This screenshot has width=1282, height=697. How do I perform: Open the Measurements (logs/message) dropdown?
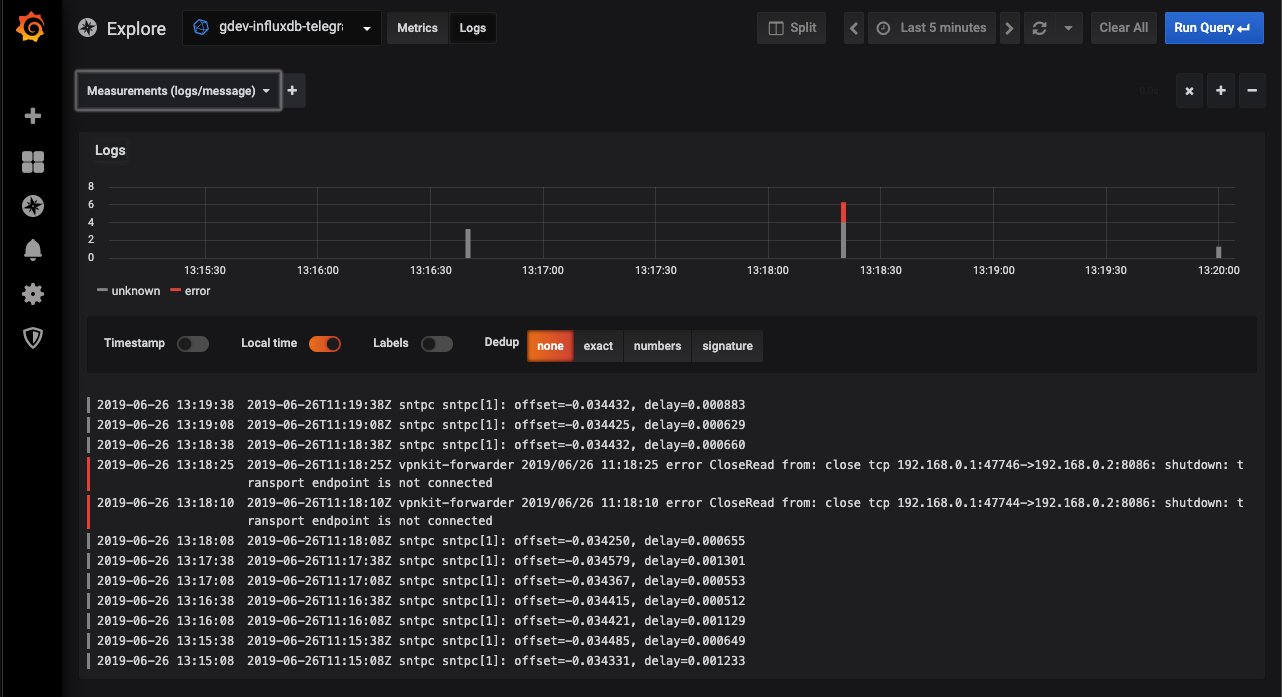click(178, 90)
